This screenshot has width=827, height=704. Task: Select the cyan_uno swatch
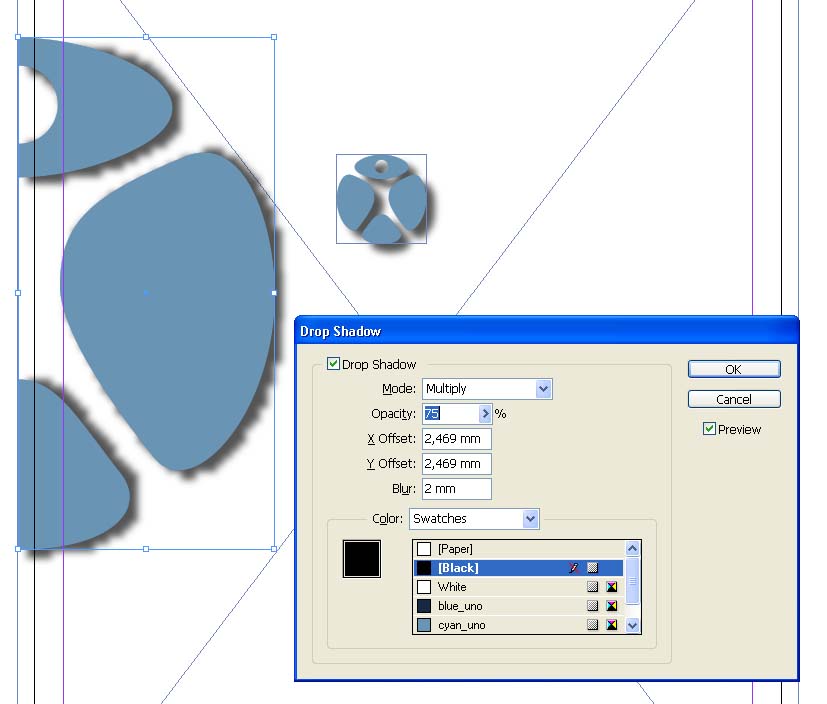[x=518, y=625]
